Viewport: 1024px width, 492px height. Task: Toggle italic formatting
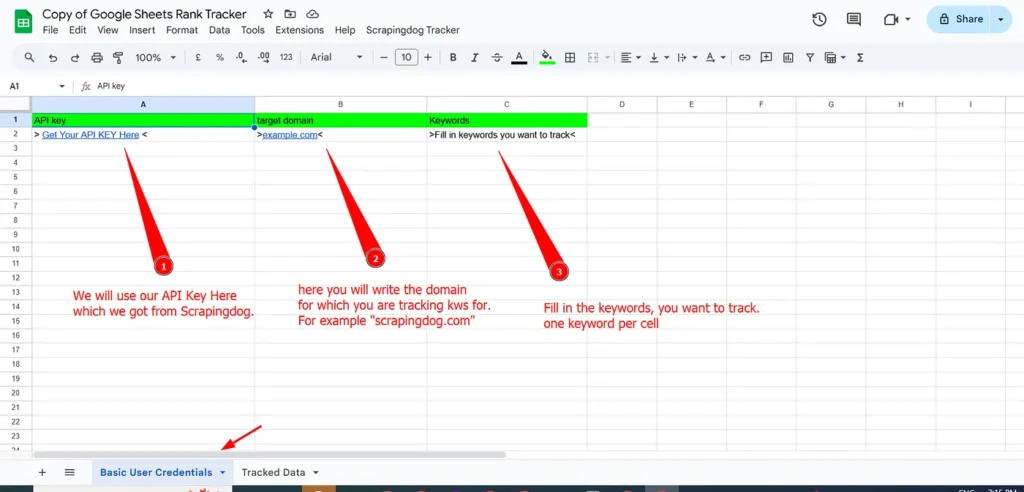tap(475, 57)
